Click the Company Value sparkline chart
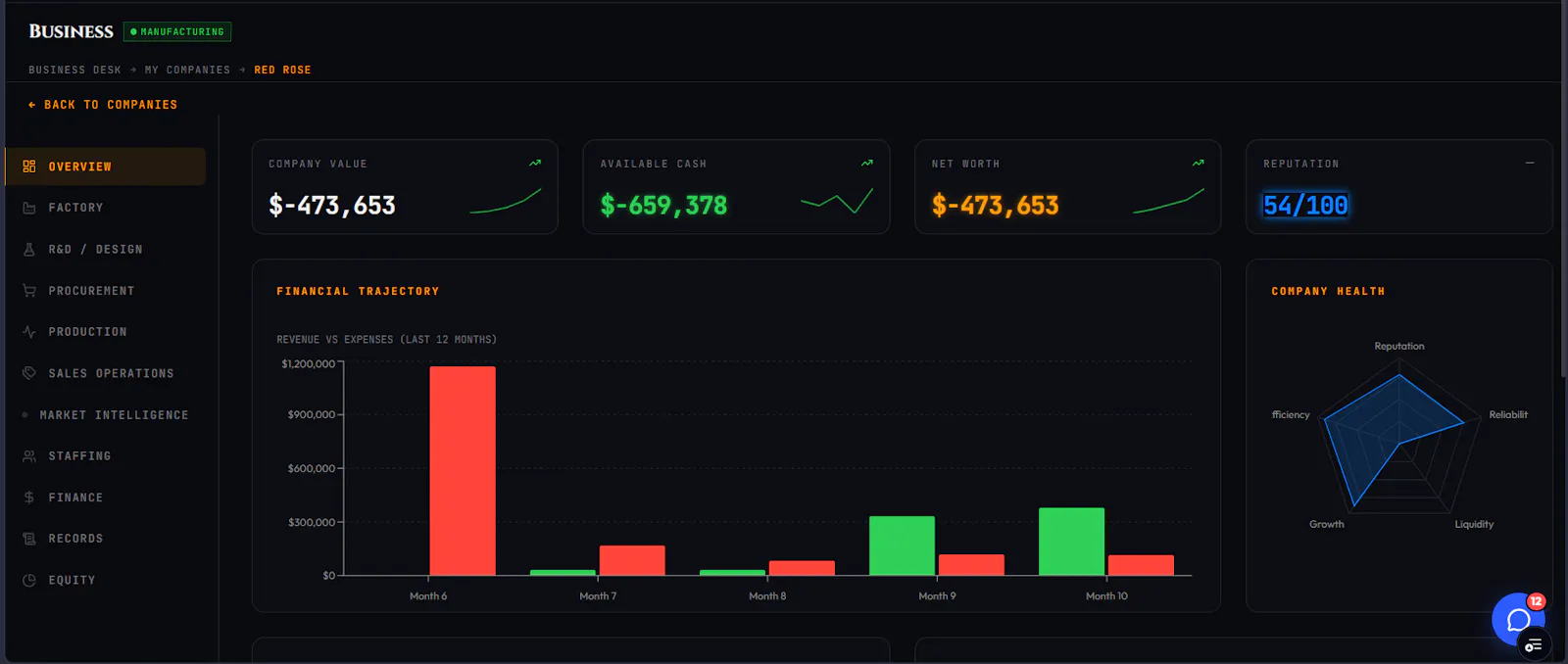The image size is (1568, 664). 506,201
